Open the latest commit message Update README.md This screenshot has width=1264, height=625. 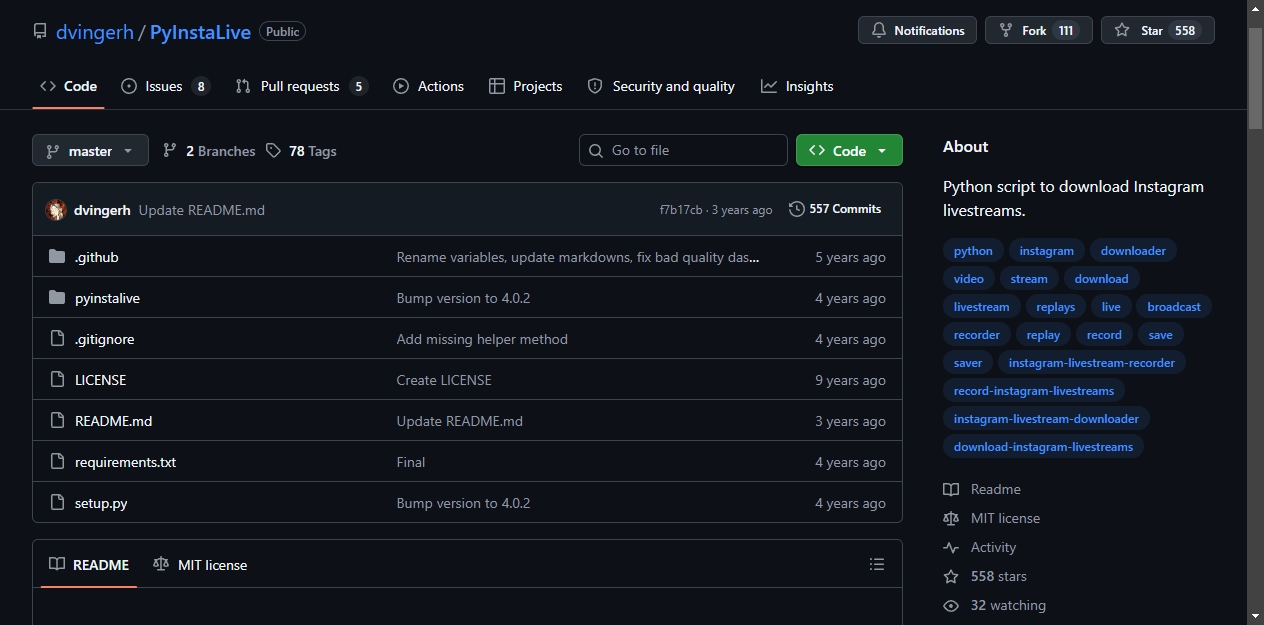pos(202,210)
